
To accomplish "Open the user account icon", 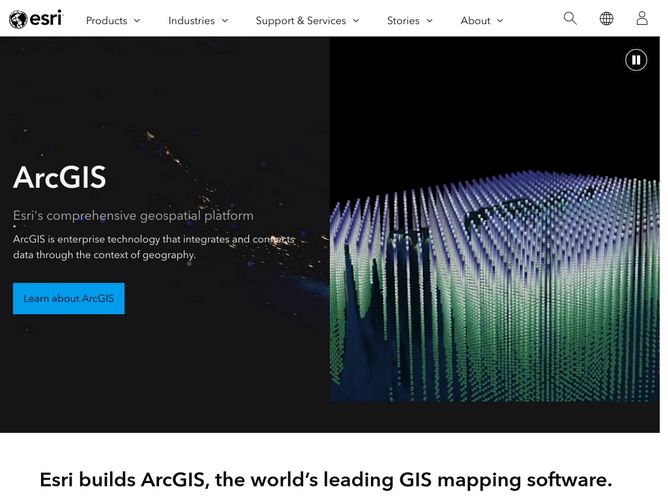I will coord(642,19).
